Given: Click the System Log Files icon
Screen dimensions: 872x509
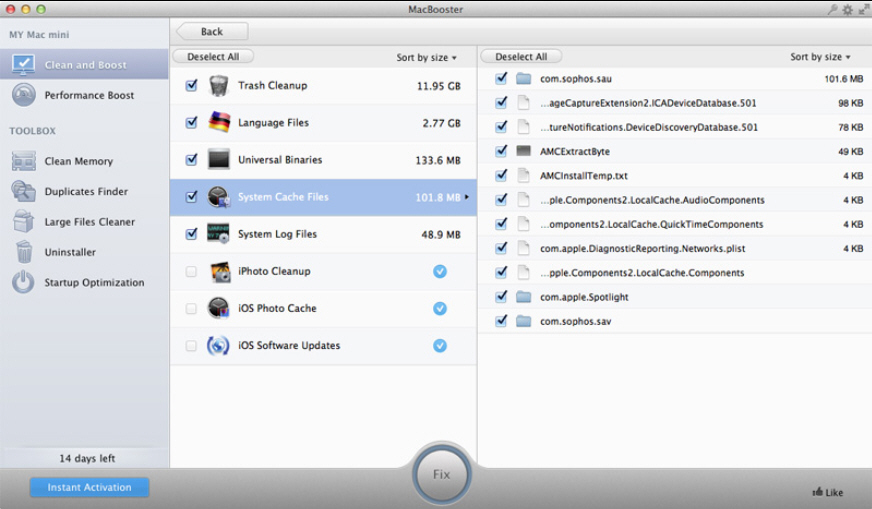Looking at the screenshot, I should 218,234.
